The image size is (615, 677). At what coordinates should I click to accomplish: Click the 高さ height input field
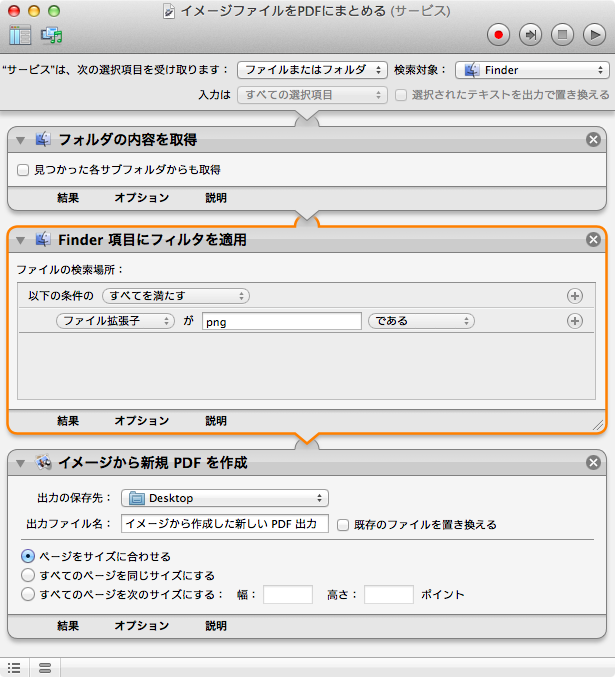[389, 595]
